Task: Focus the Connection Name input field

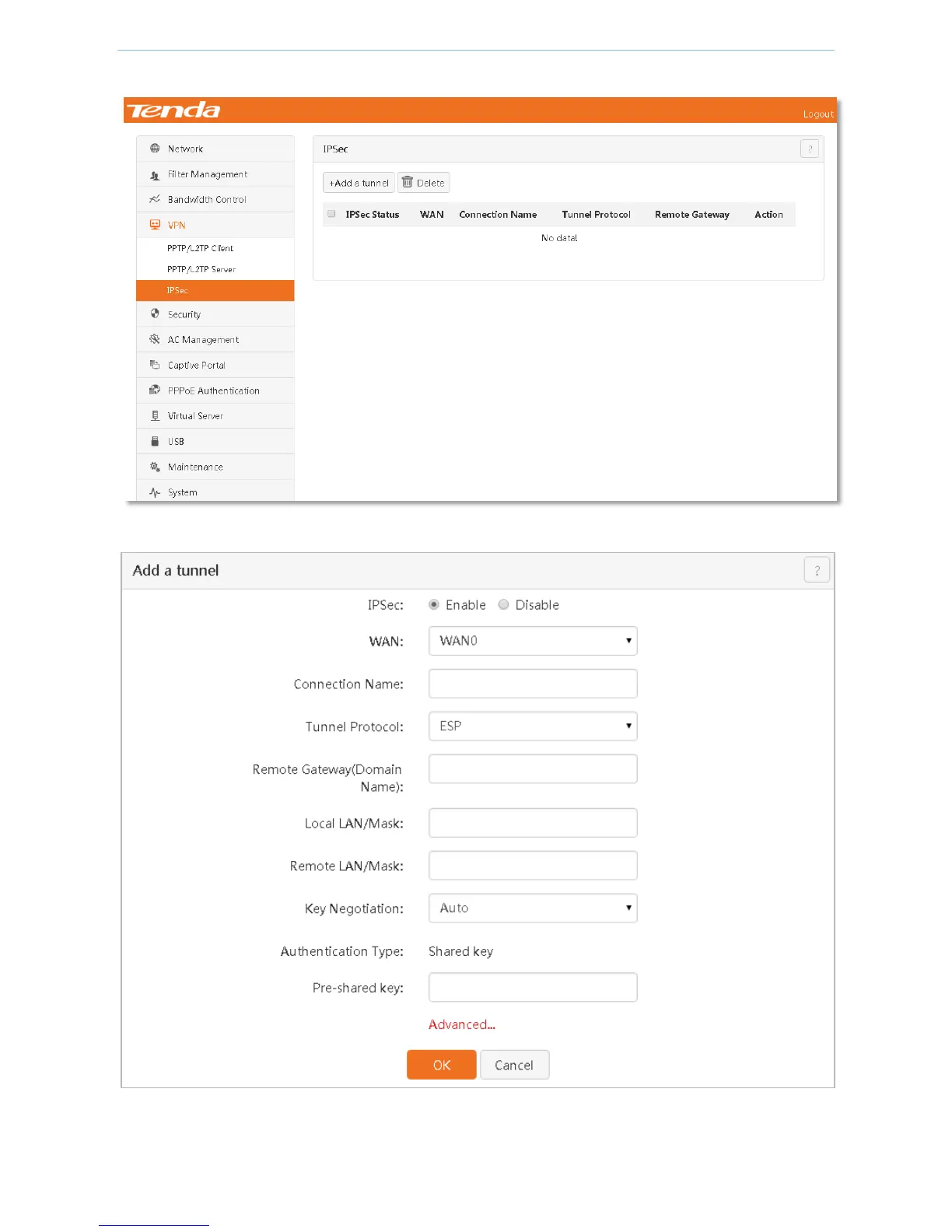Action: pyautogui.click(x=533, y=684)
